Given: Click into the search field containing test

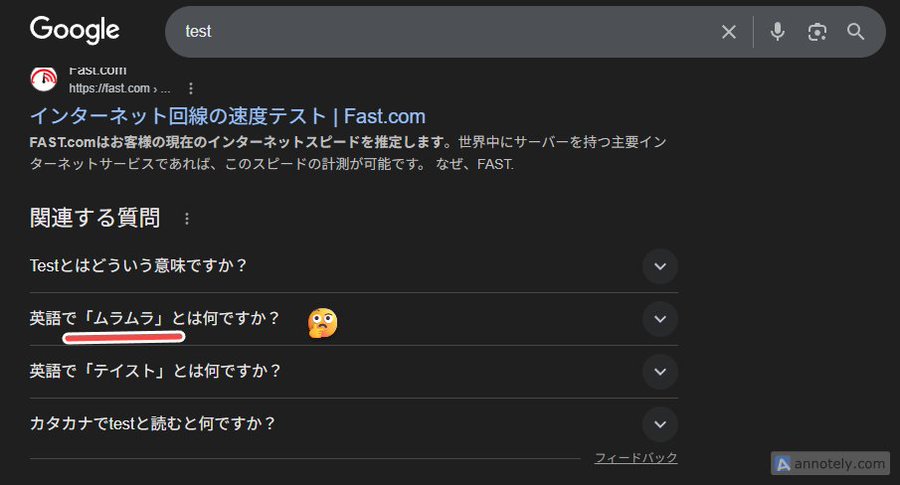Looking at the screenshot, I should click(440, 32).
